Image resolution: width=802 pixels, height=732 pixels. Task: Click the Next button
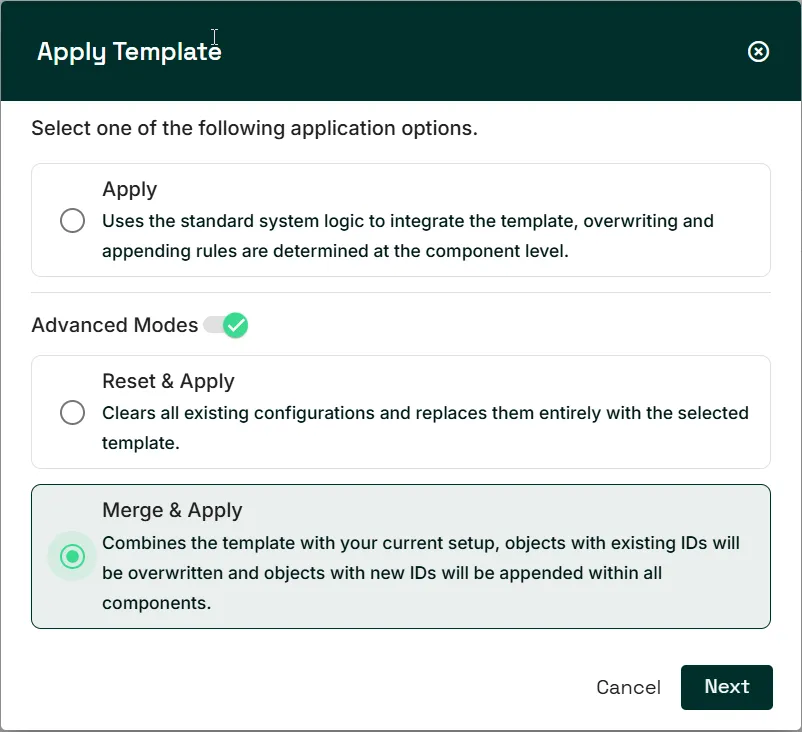coord(726,687)
